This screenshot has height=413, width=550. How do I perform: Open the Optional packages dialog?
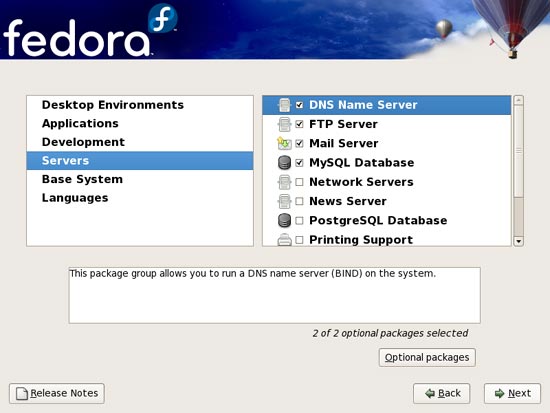427,358
